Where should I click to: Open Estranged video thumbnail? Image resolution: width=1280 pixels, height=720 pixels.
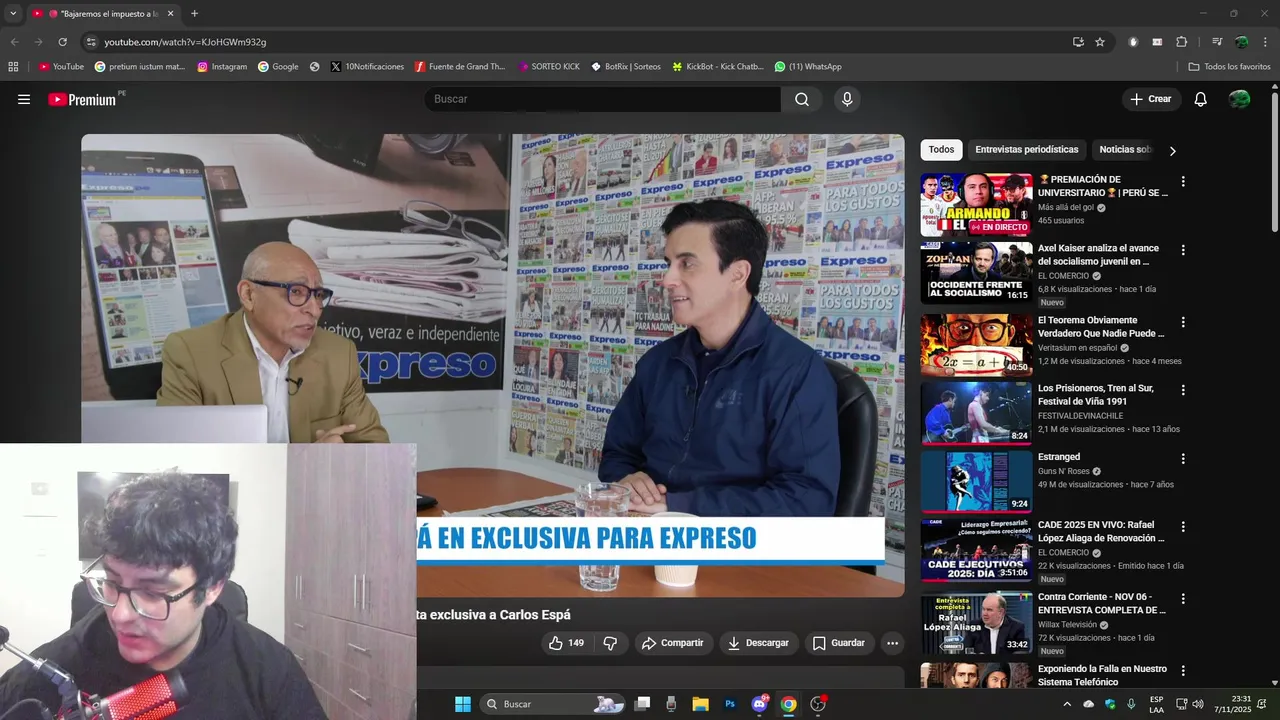(976, 482)
